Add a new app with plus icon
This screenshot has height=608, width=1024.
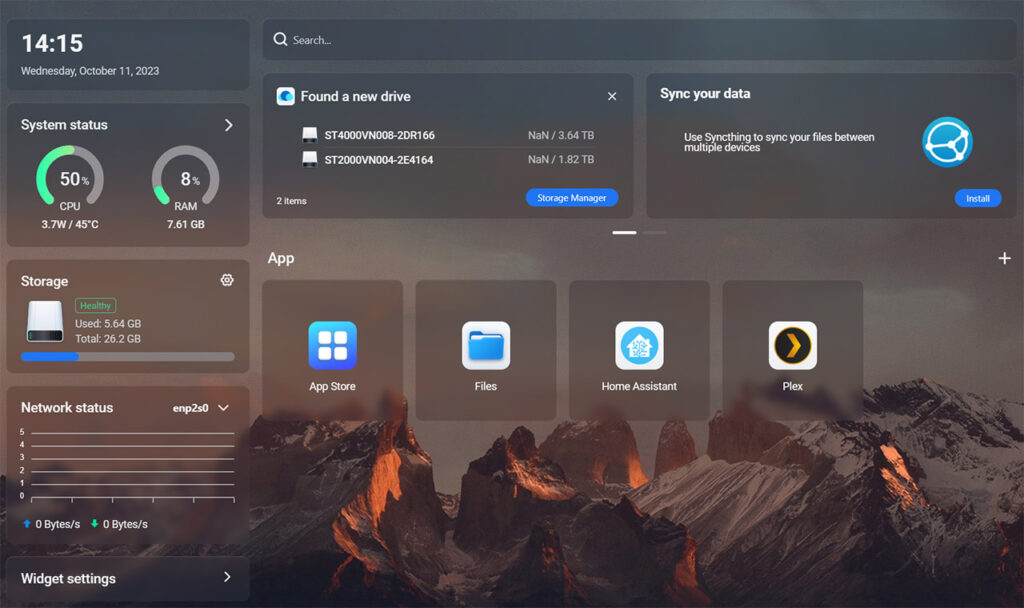tap(1004, 258)
